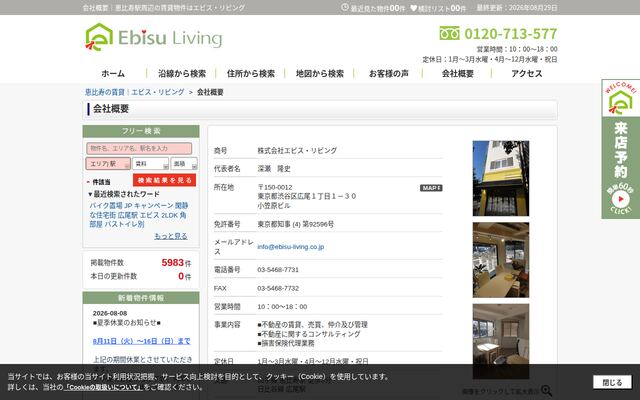Click phone number 0120-713-577
Screen dimensions: 640x400
click(x=511, y=33)
